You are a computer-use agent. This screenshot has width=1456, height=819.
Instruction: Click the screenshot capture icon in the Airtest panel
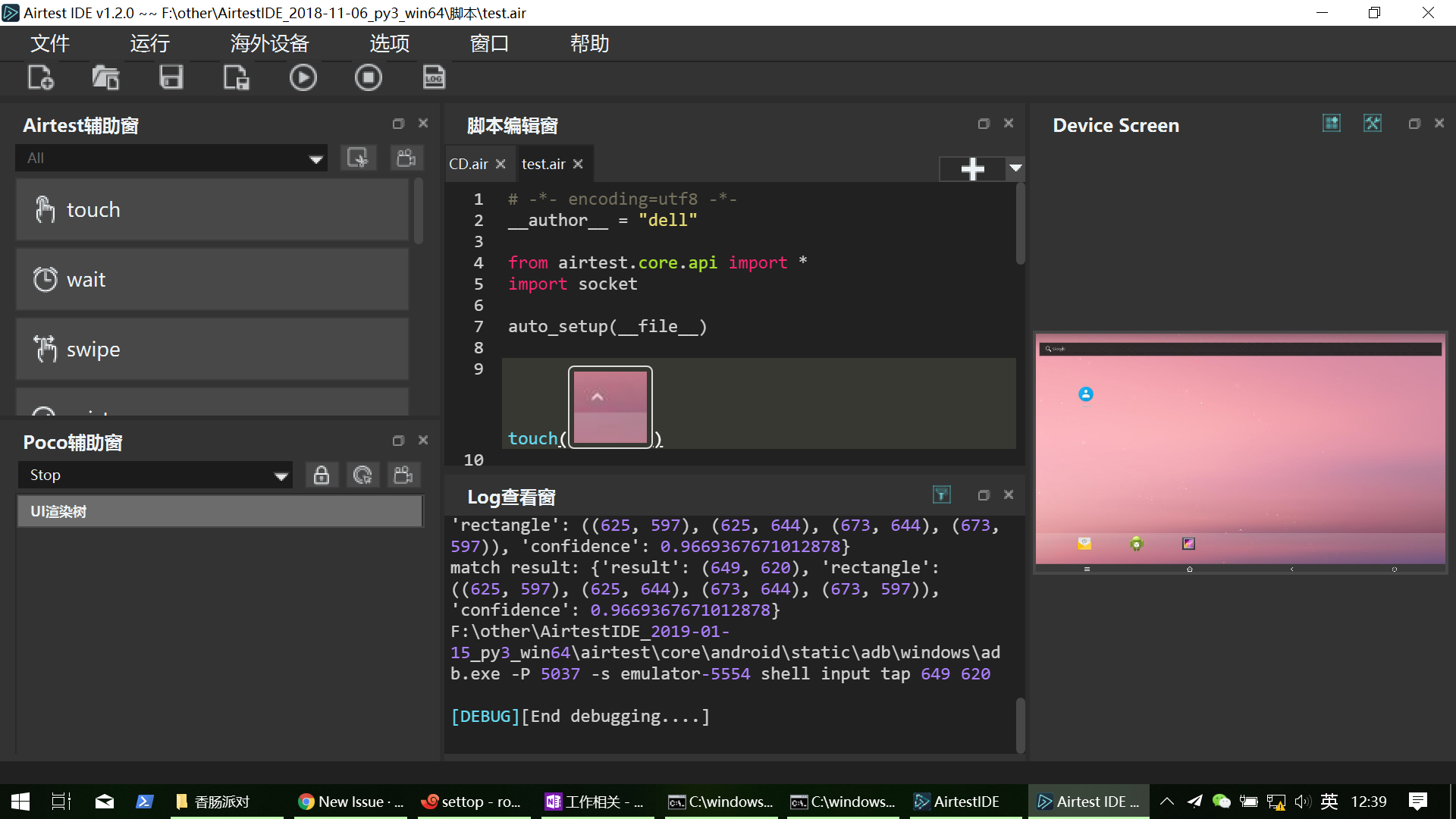pos(358,158)
